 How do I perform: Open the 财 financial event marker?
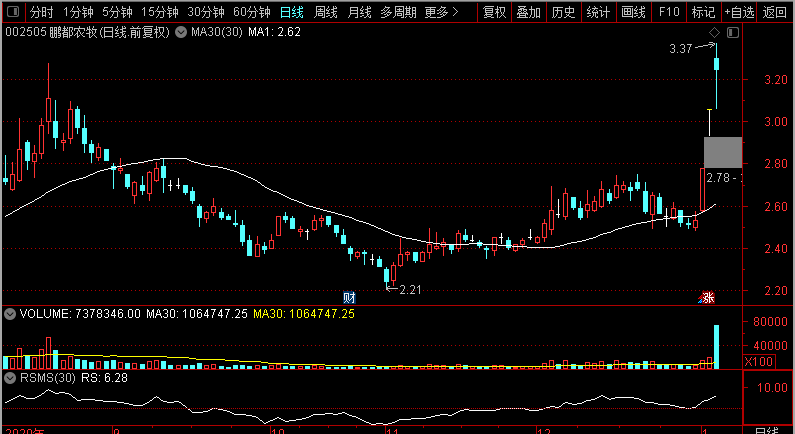pyautogui.click(x=350, y=296)
